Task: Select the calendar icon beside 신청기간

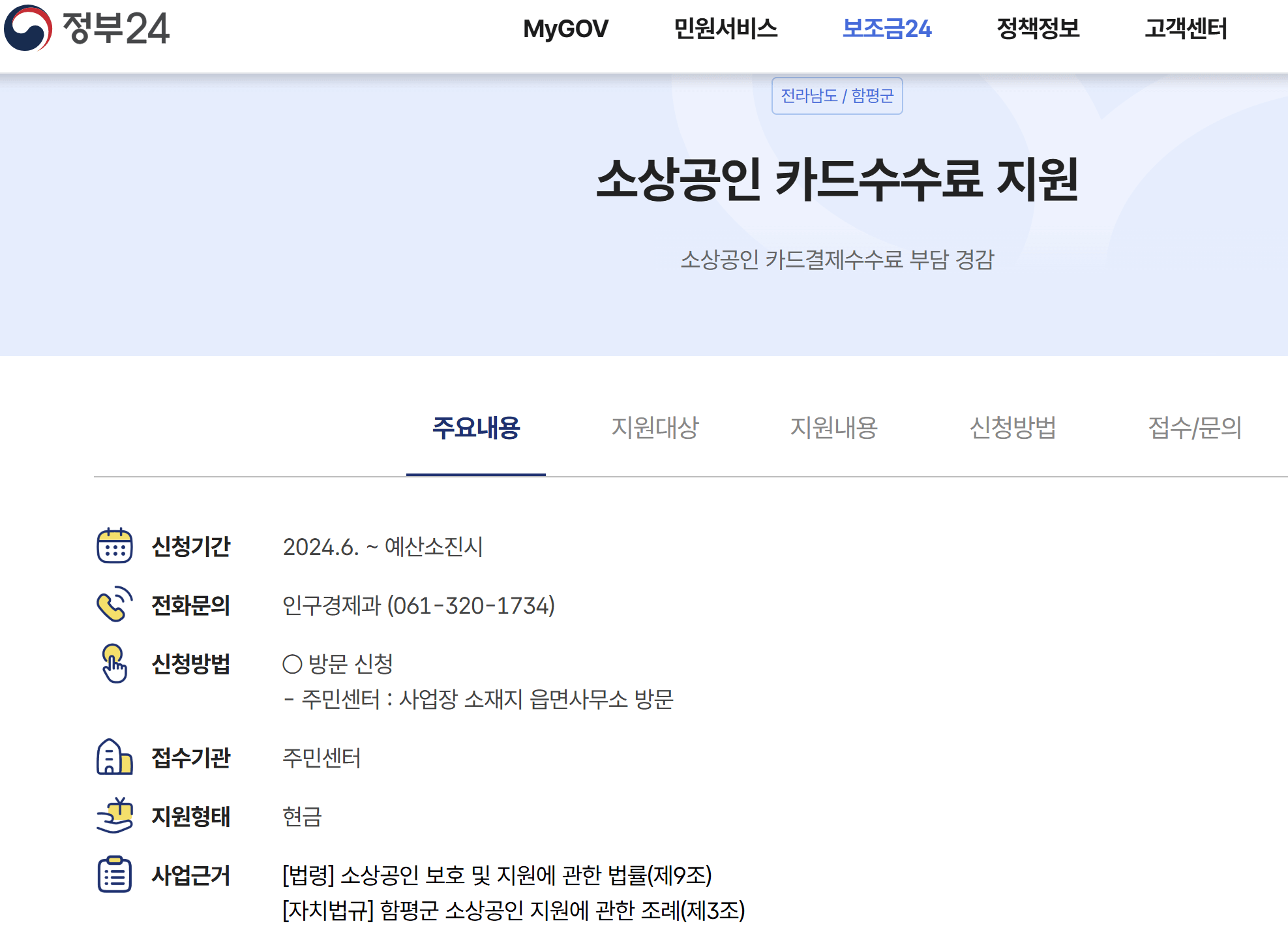Action: click(114, 547)
